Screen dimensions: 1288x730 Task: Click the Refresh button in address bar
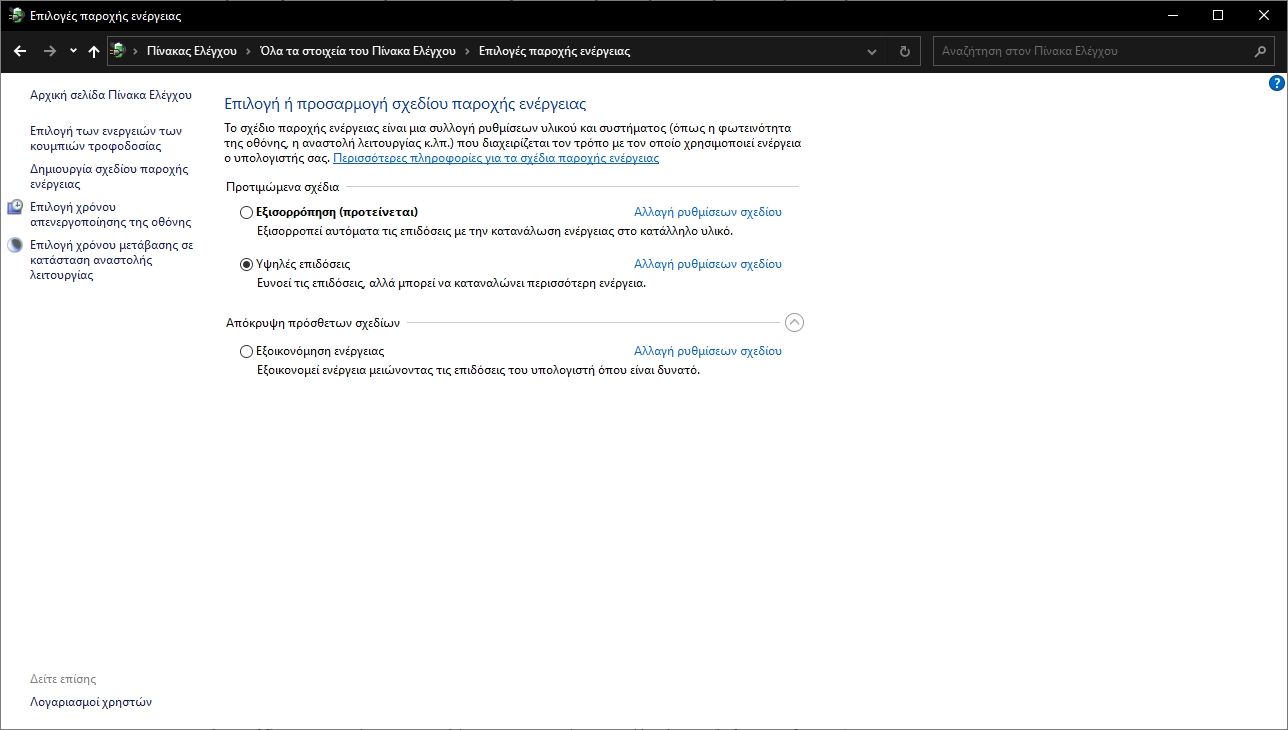904,51
